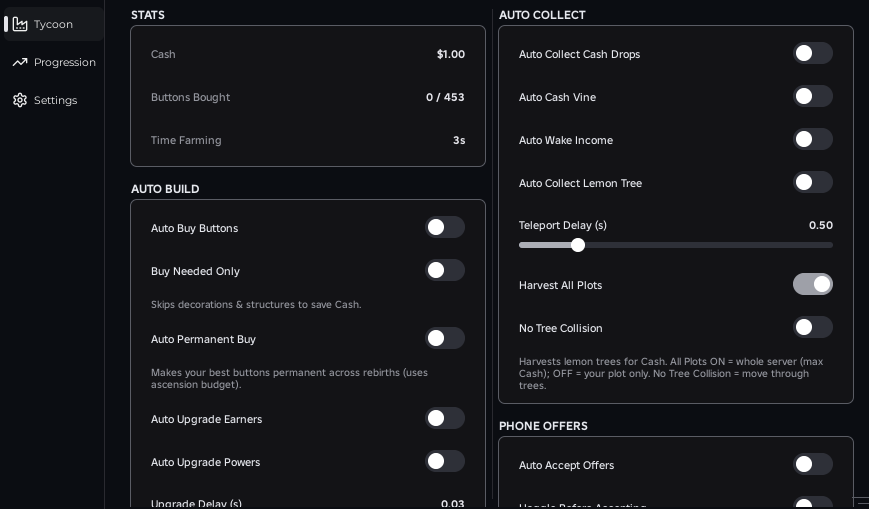
Task: Click the Progression trend arrow icon
Action: (20, 62)
